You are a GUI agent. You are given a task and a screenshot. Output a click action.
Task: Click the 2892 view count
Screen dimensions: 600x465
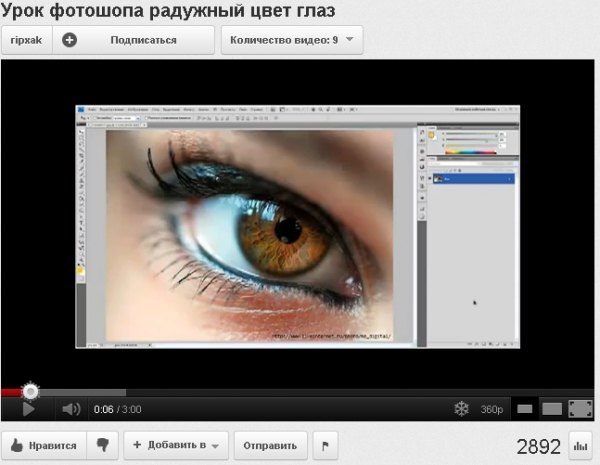(x=538, y=446)
